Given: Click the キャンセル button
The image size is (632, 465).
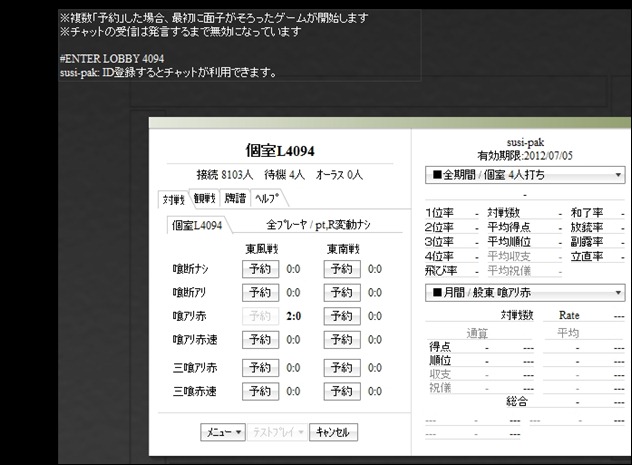Looking at the screenshot, I should click(333, 432).
